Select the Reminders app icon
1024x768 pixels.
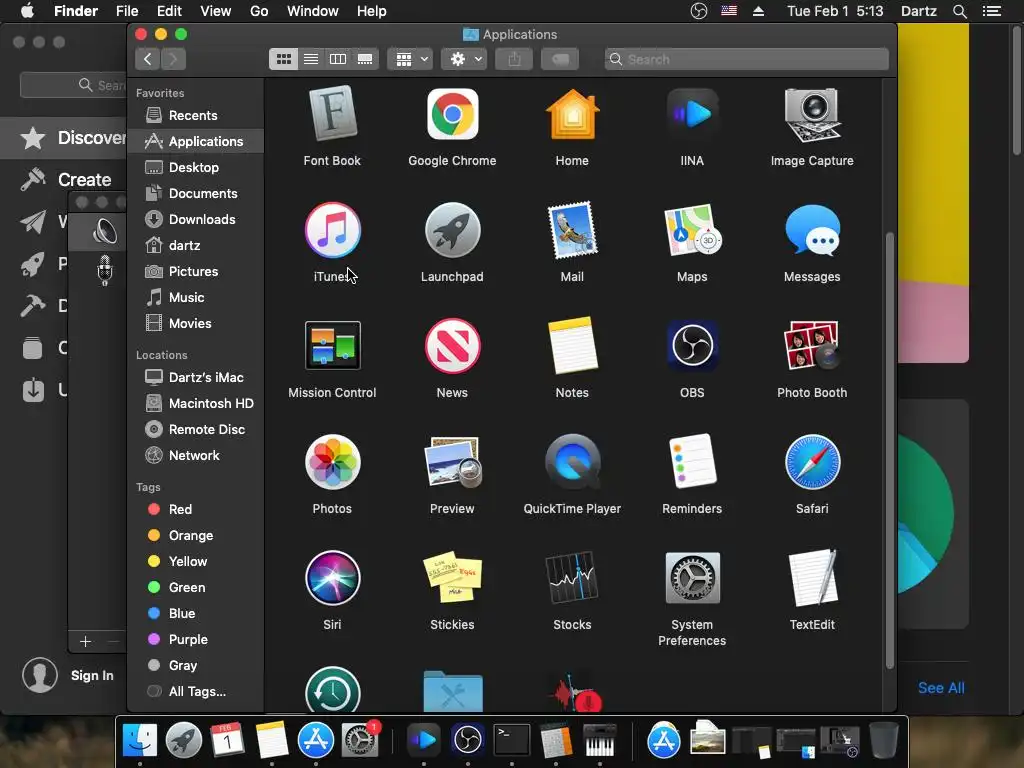pos(692,462)
